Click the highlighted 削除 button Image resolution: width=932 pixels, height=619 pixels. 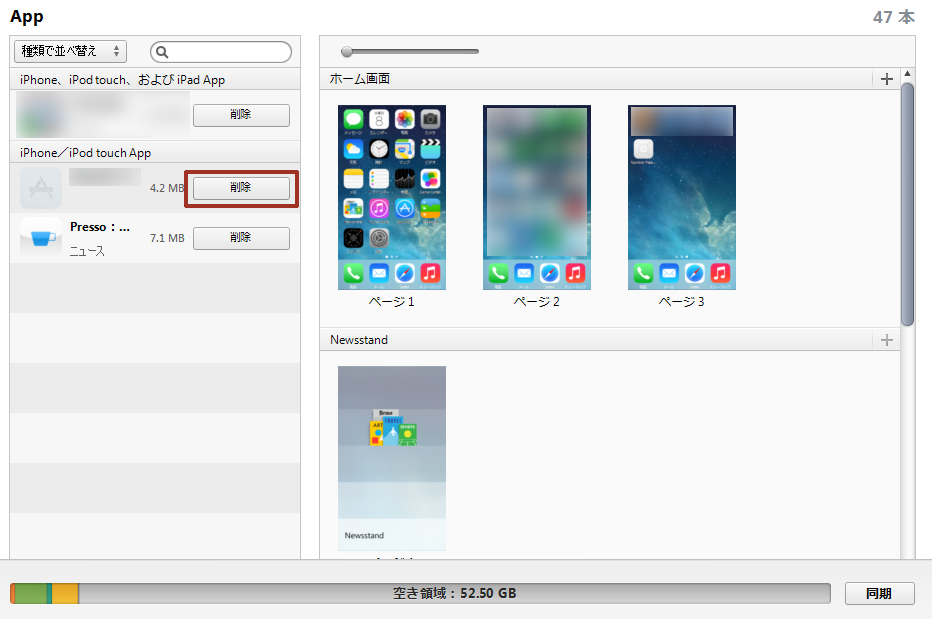pyautogui.click(x=241, y=187)
